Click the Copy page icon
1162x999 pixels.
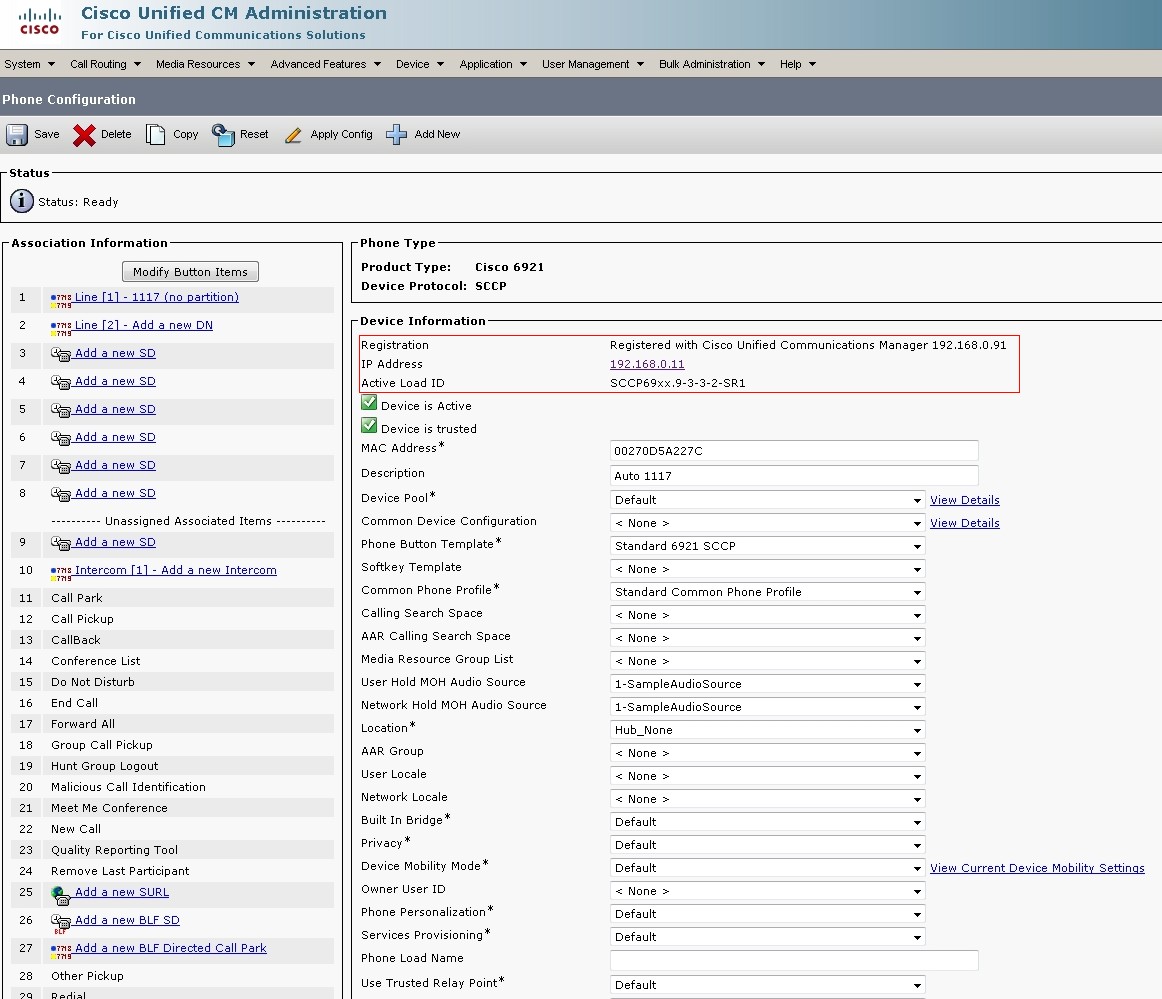(x=155, y=134)
